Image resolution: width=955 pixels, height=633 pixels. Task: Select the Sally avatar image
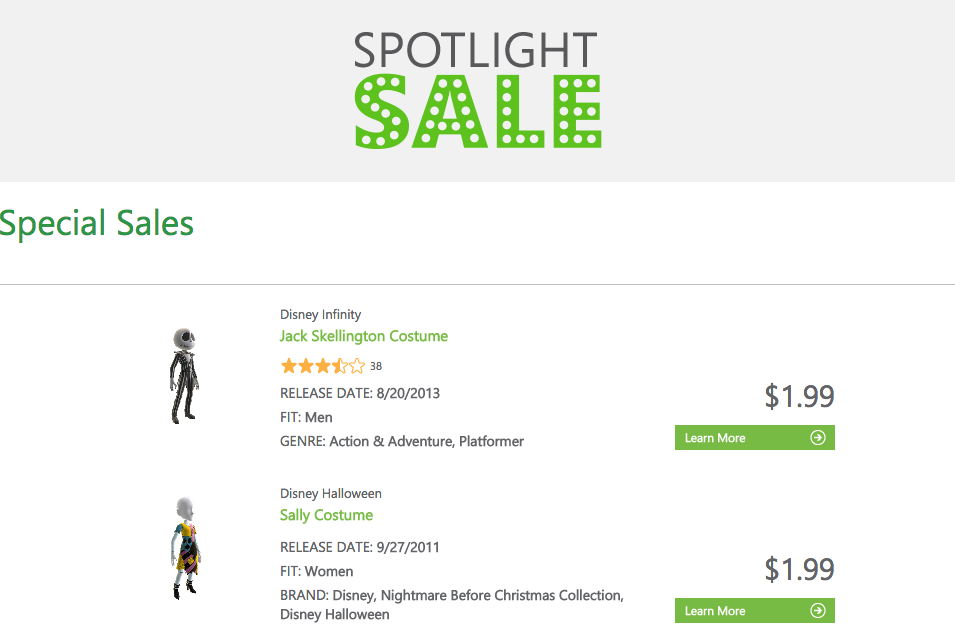pyautogui.click(x=185, y=548)
